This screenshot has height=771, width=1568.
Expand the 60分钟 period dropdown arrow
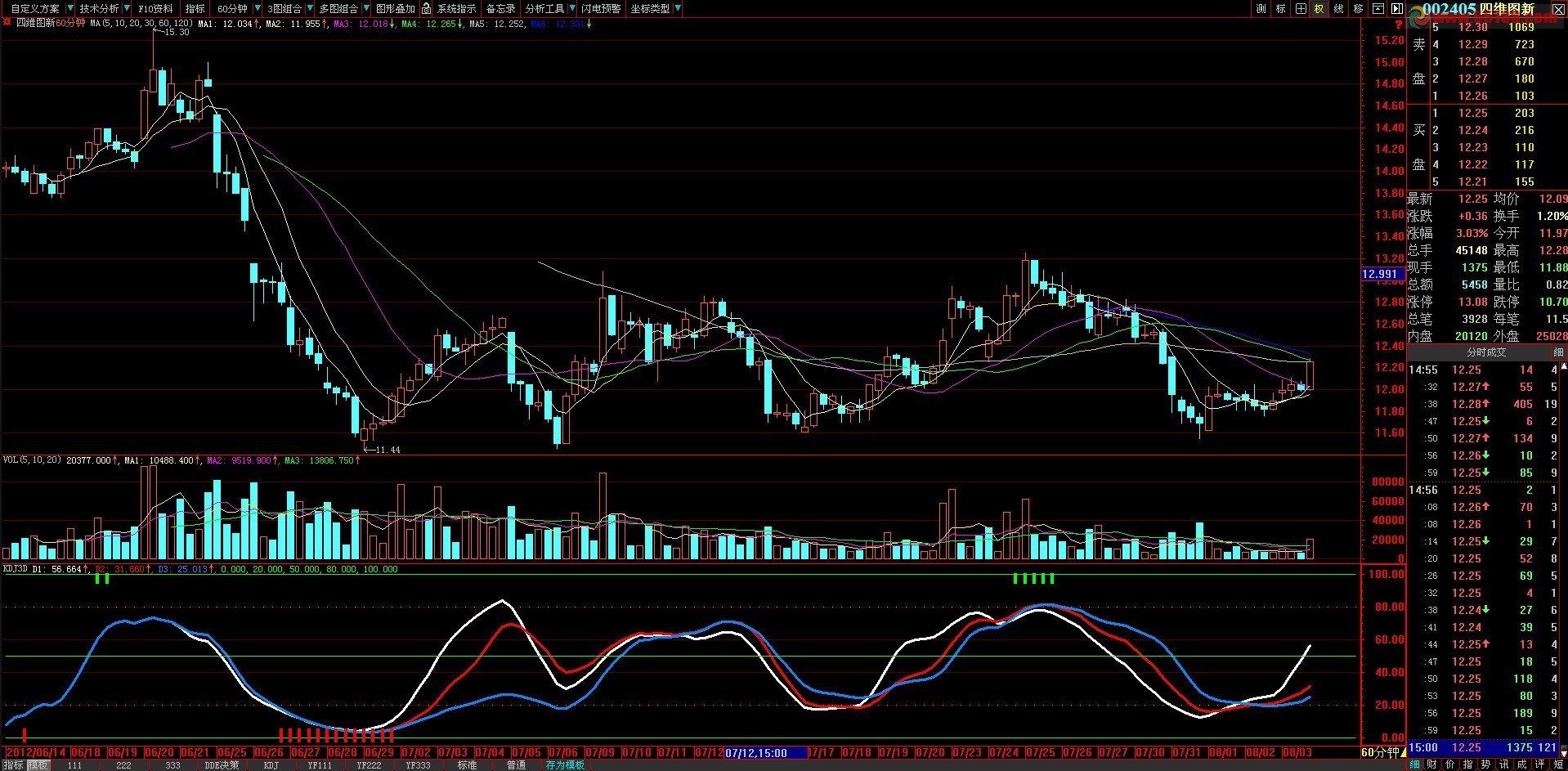tap(258, 8)
